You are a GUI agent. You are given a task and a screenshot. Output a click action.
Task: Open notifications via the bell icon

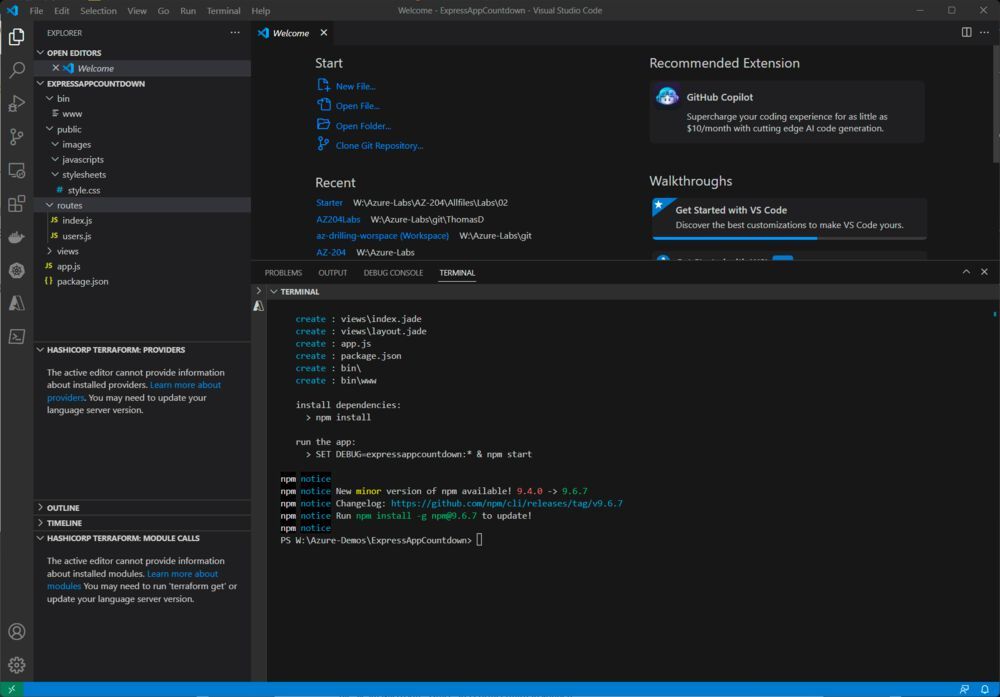986,688
